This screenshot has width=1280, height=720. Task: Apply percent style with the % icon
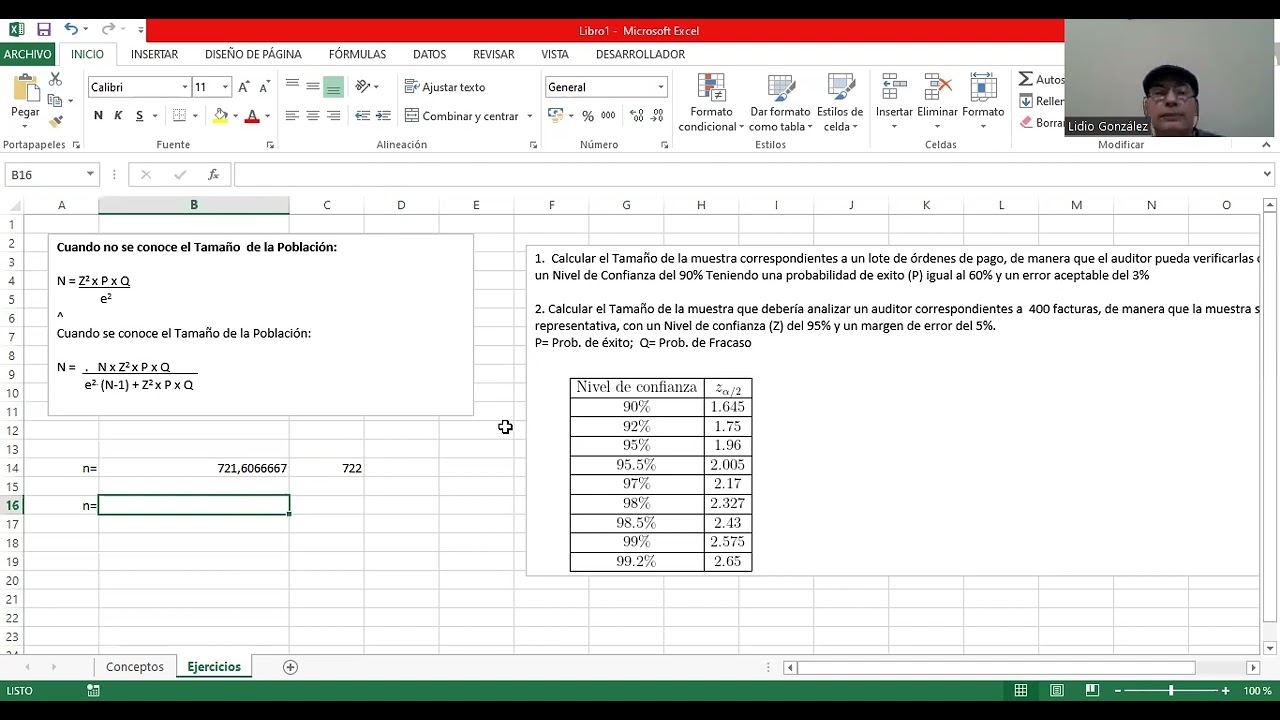tap(588, 116)
